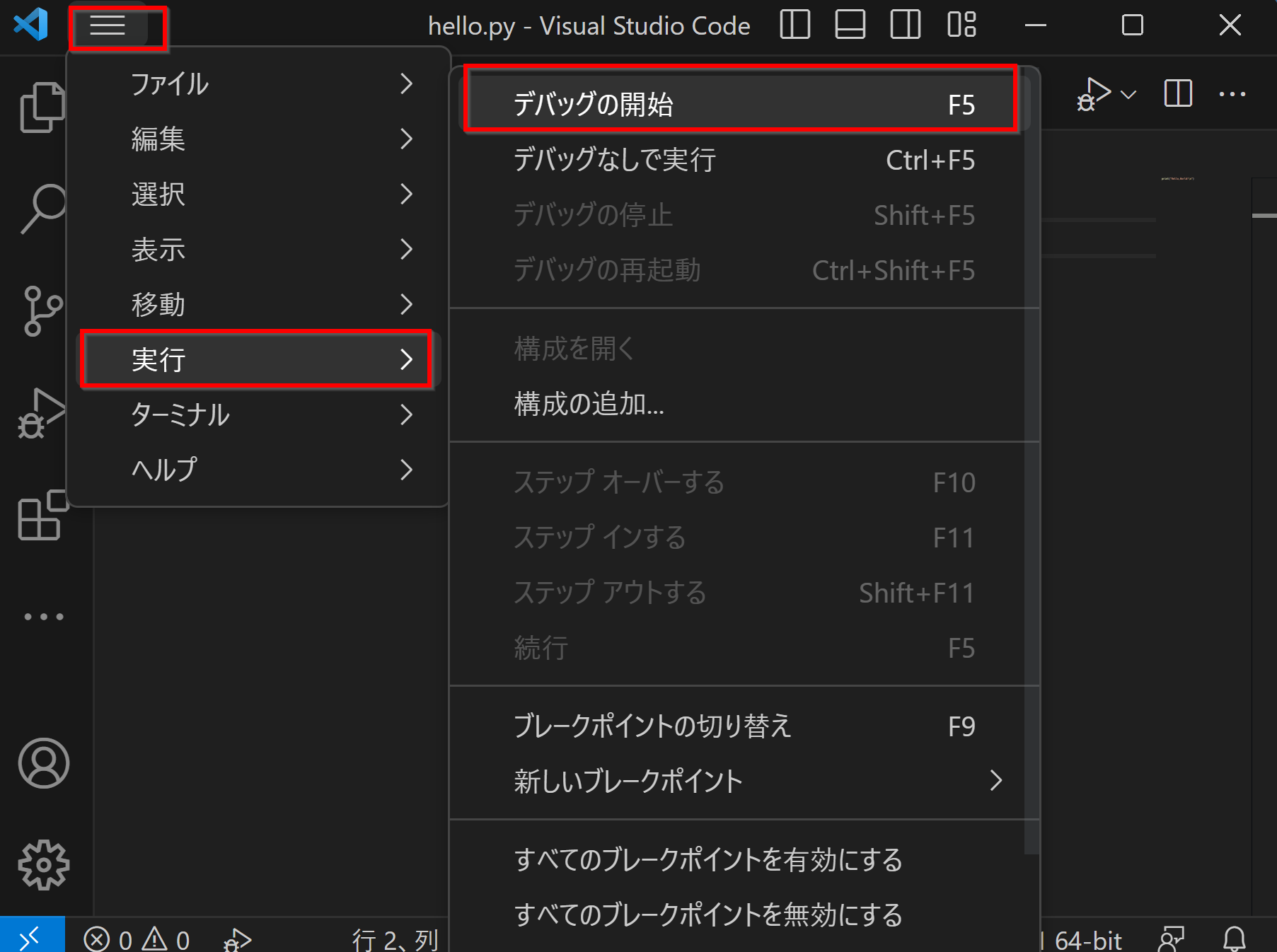Open the ファイル menu
Screen dimensions: 1277x952
258,83
